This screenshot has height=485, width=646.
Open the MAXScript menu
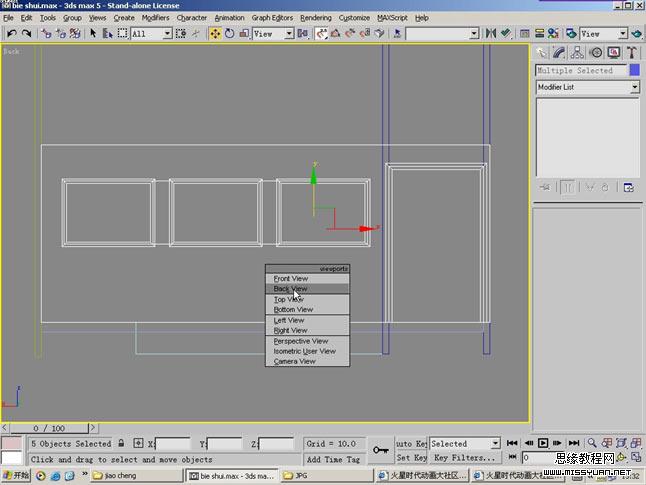tap(392, 18)
